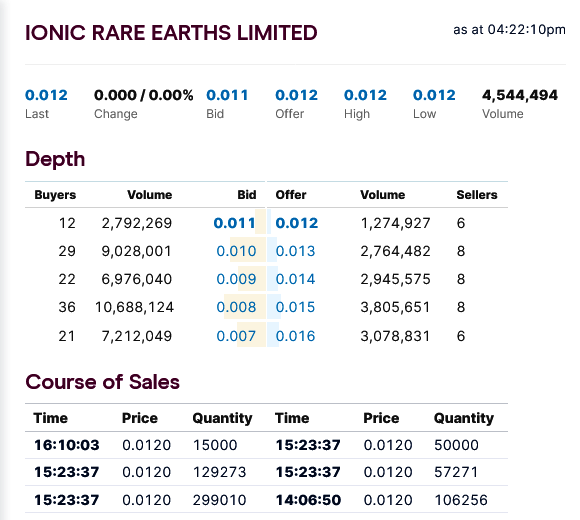This screenshot has width=580, height=520.
Task: Click sell volume 2,945,575
Action: point(395,279)
